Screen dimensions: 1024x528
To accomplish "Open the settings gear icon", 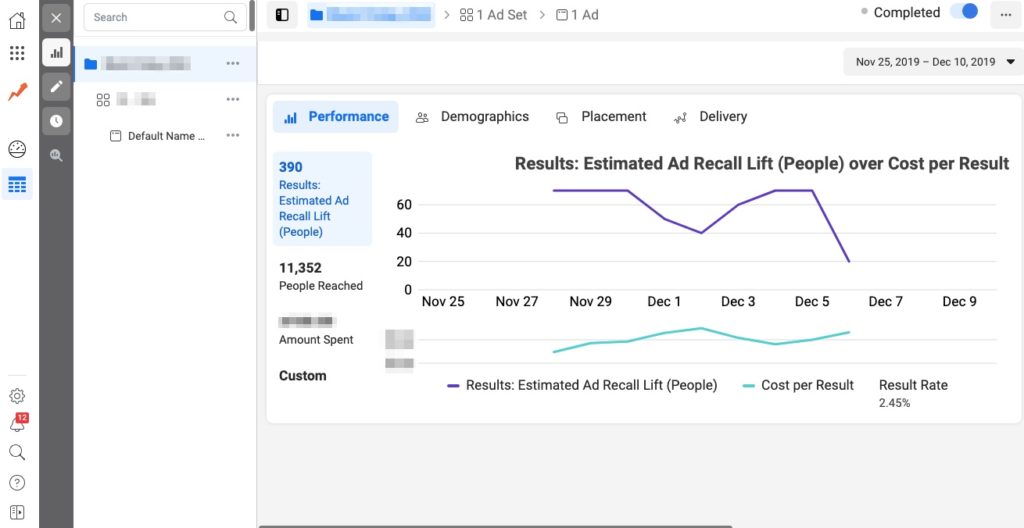I will click(x=17, y=396).
